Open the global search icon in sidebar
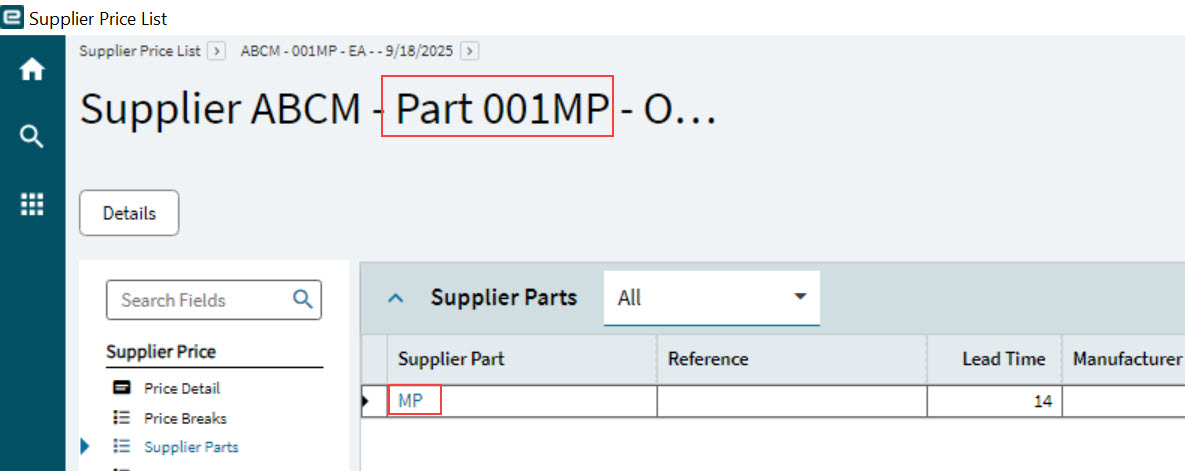 tap(32, 136)
